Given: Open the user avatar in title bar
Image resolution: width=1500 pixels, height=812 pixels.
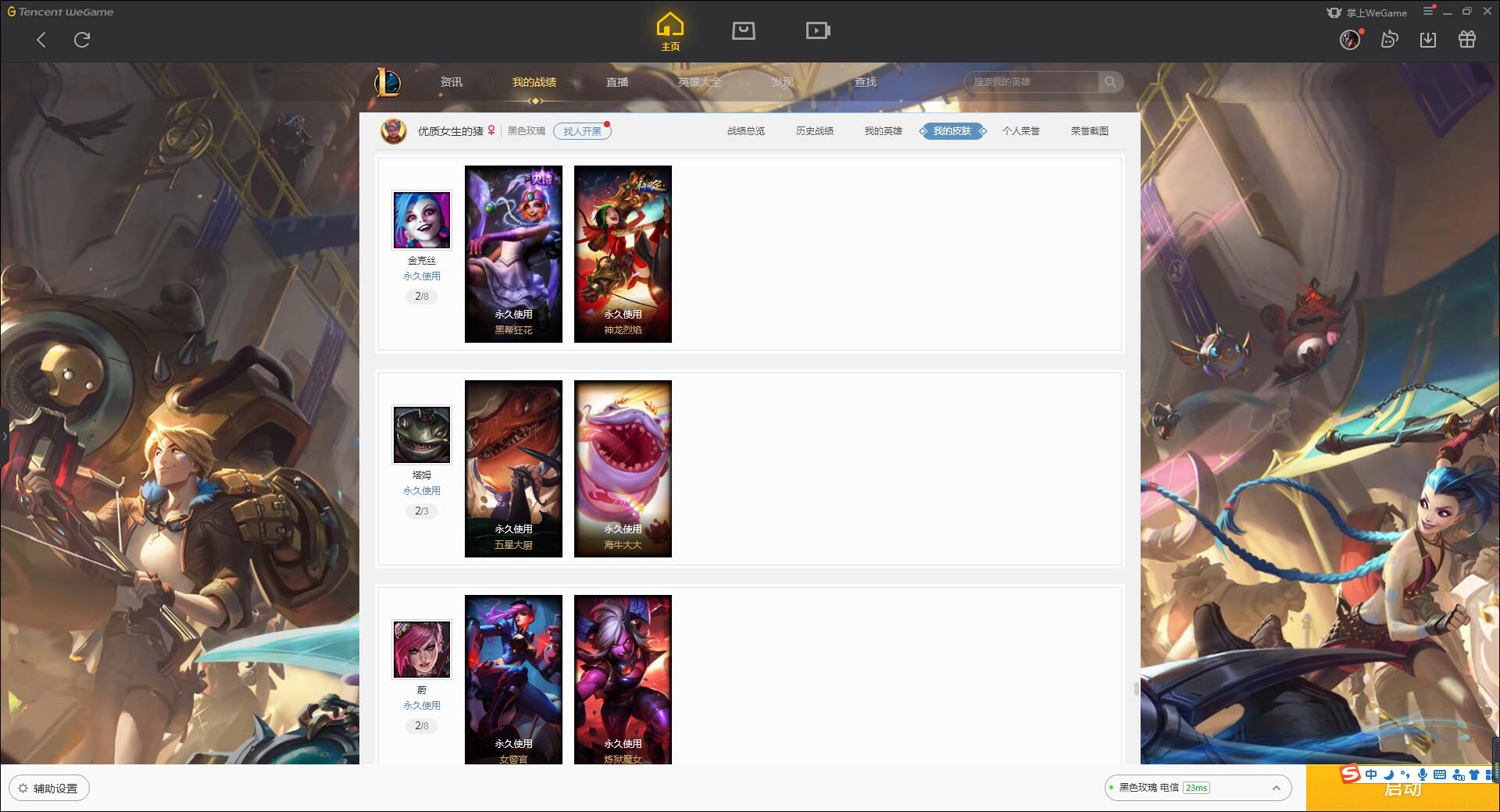Looking at the screenshot, I should (x=1350, y=40).
